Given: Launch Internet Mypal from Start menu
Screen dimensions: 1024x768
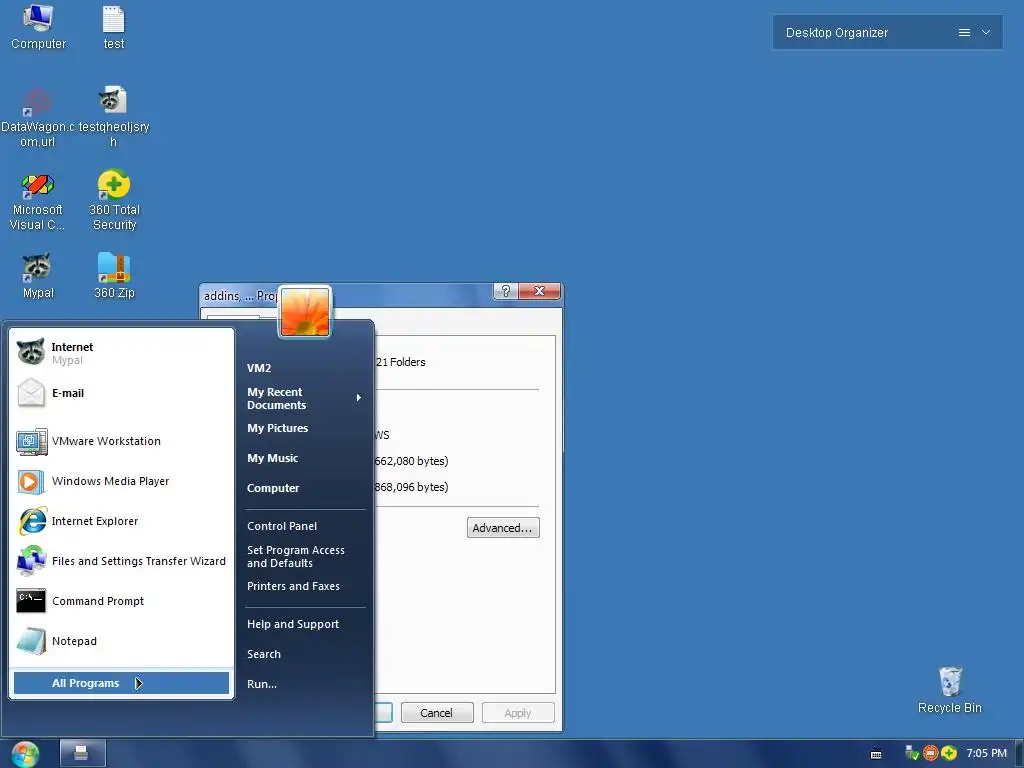Looking at the screenshot, I should (x=121, y=353).
